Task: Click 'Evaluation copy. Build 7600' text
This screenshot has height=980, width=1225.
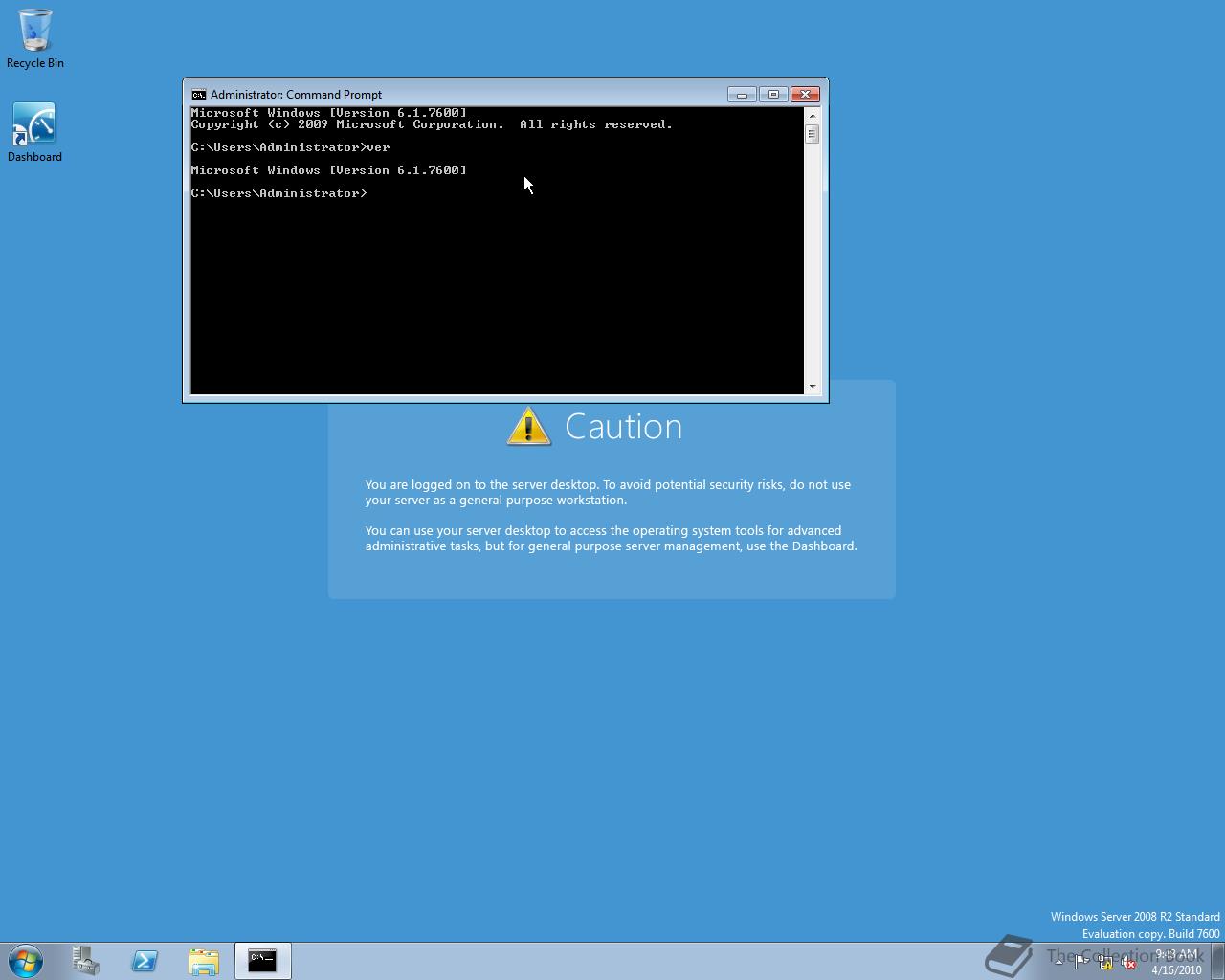Action: click(x=1151, y=934)
